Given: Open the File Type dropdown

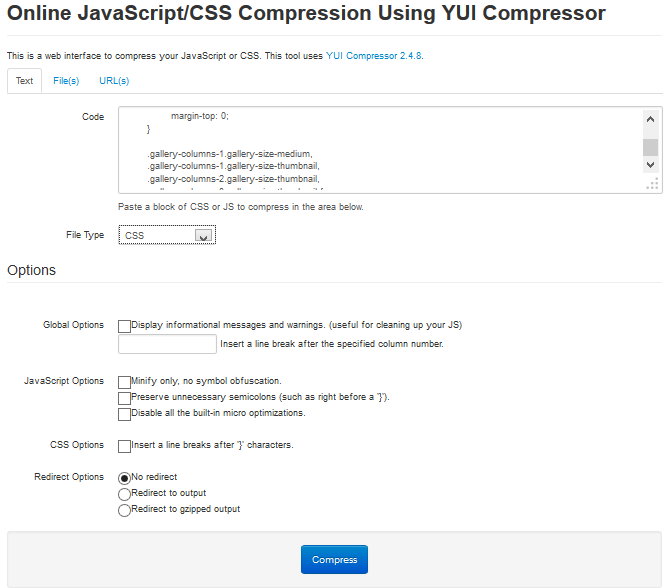Looking at the screenshot, I should [166, 236].
